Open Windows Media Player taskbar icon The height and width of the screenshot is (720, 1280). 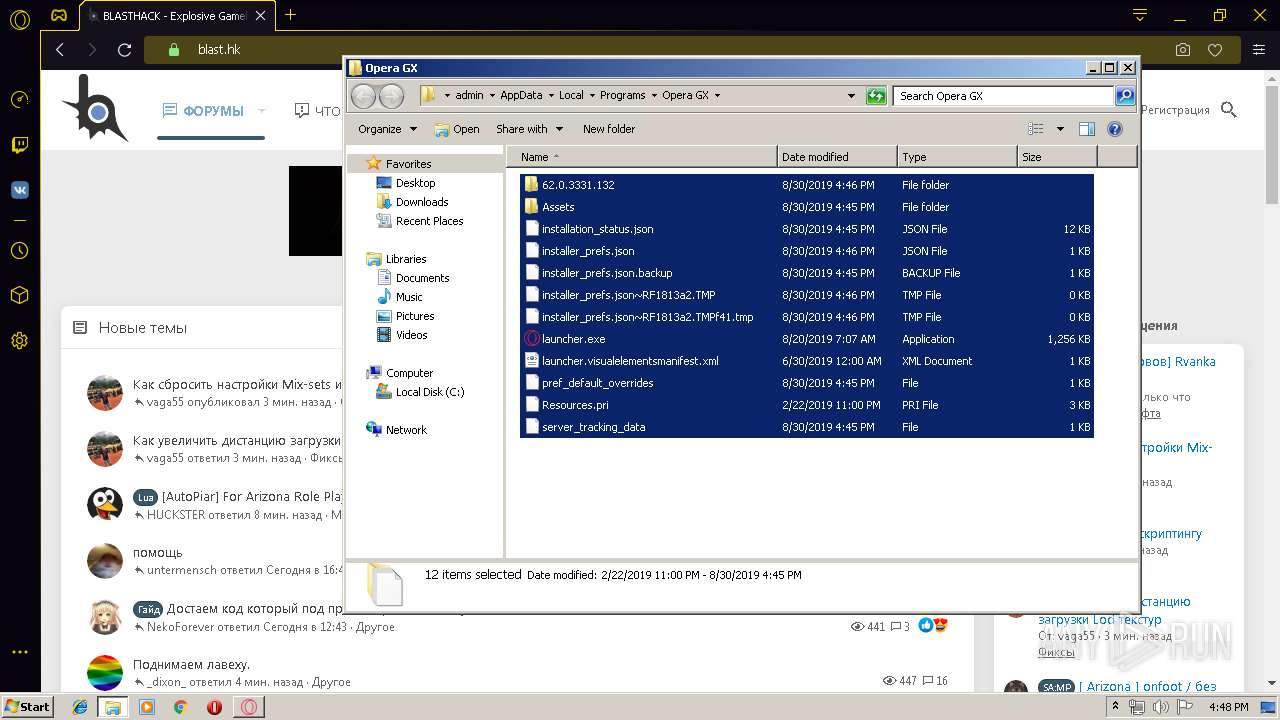coord(147,707)
